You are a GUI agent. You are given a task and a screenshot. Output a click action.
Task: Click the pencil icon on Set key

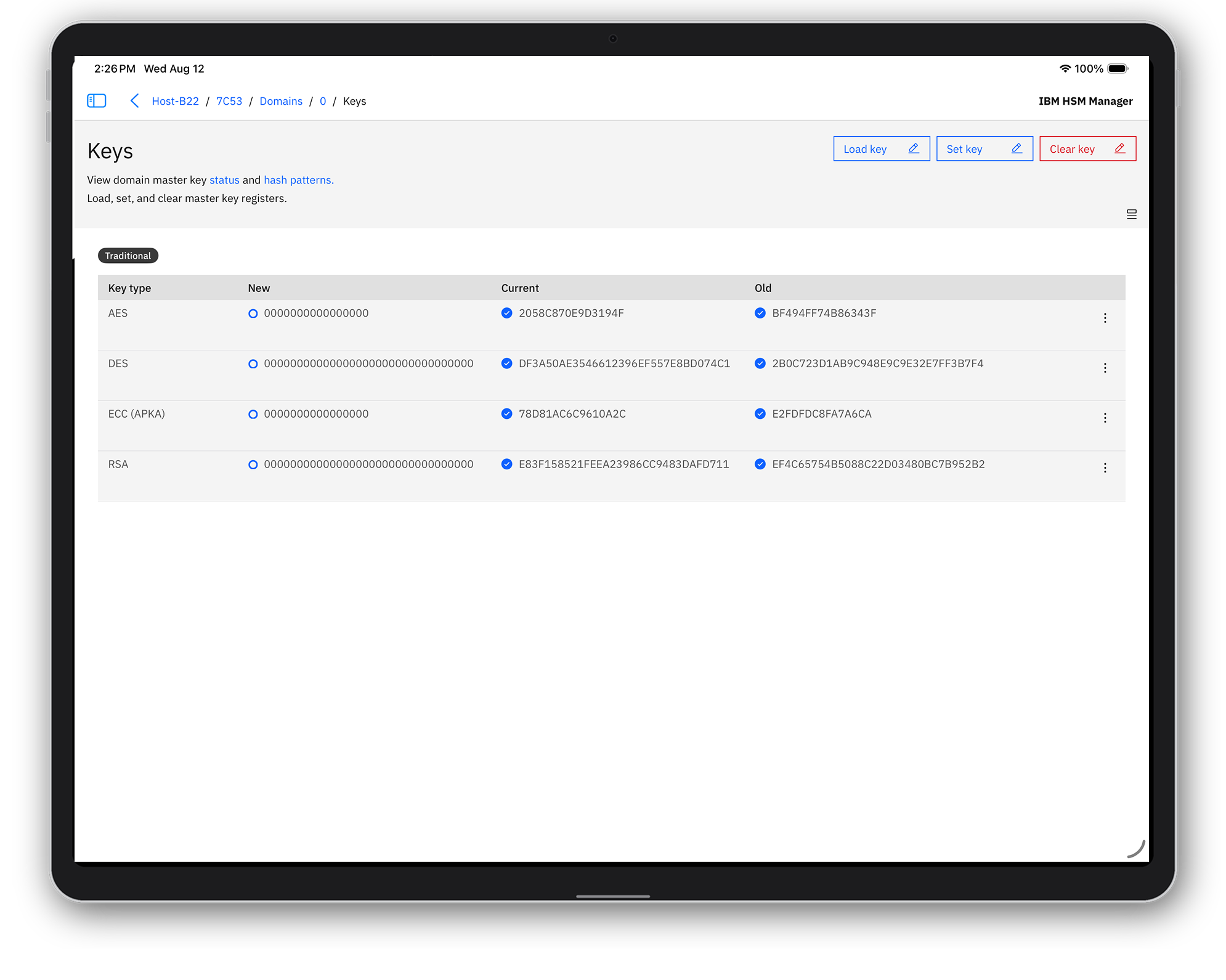pos(1017,148)
